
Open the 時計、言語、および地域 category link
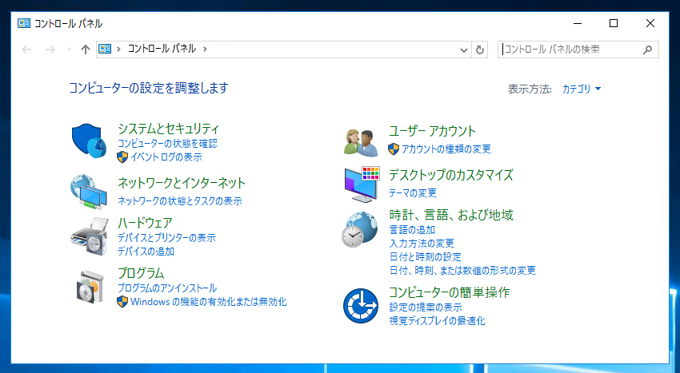pyautogui.click(x=451, y=215)
